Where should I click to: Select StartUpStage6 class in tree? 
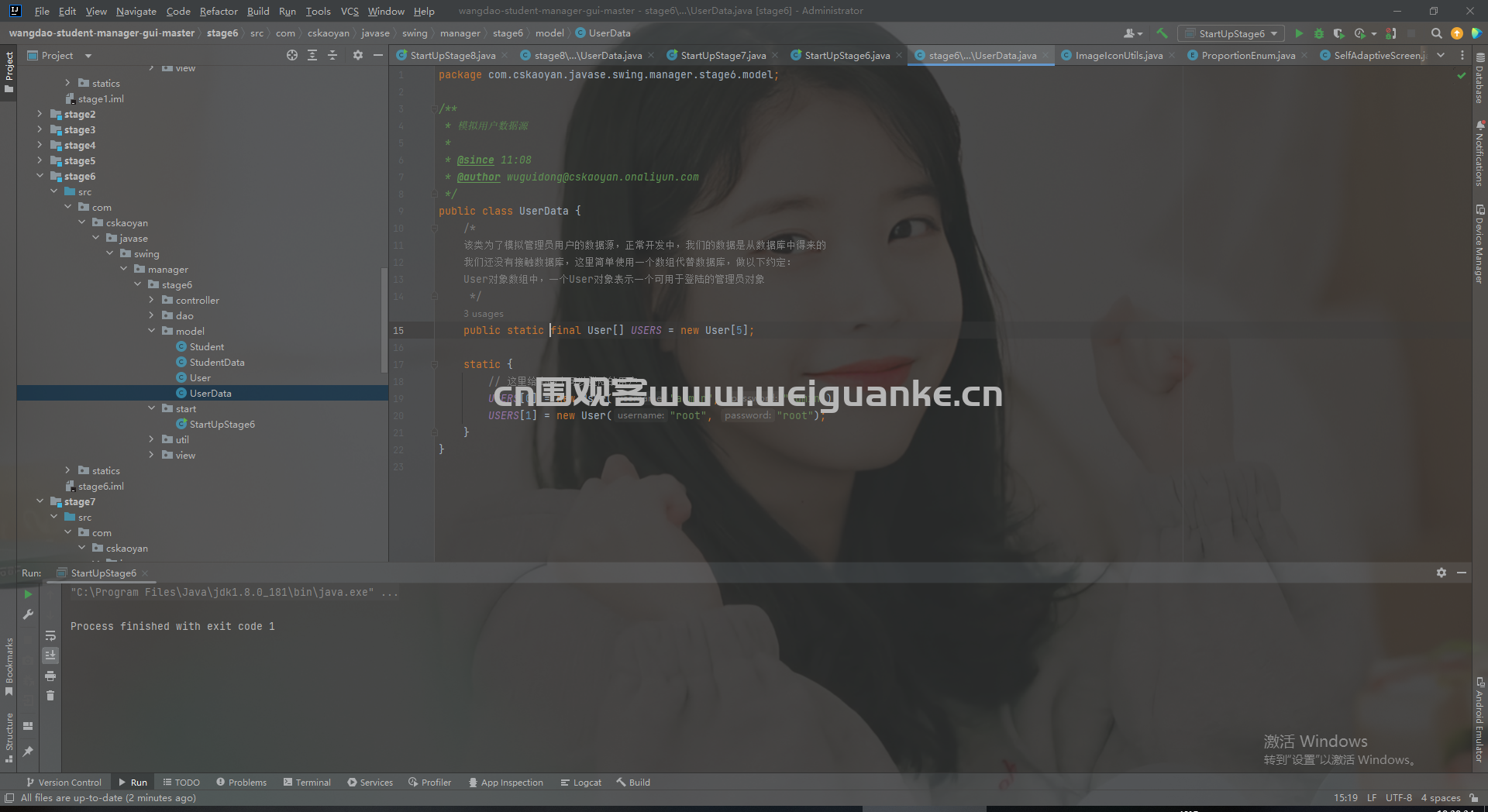222,424
